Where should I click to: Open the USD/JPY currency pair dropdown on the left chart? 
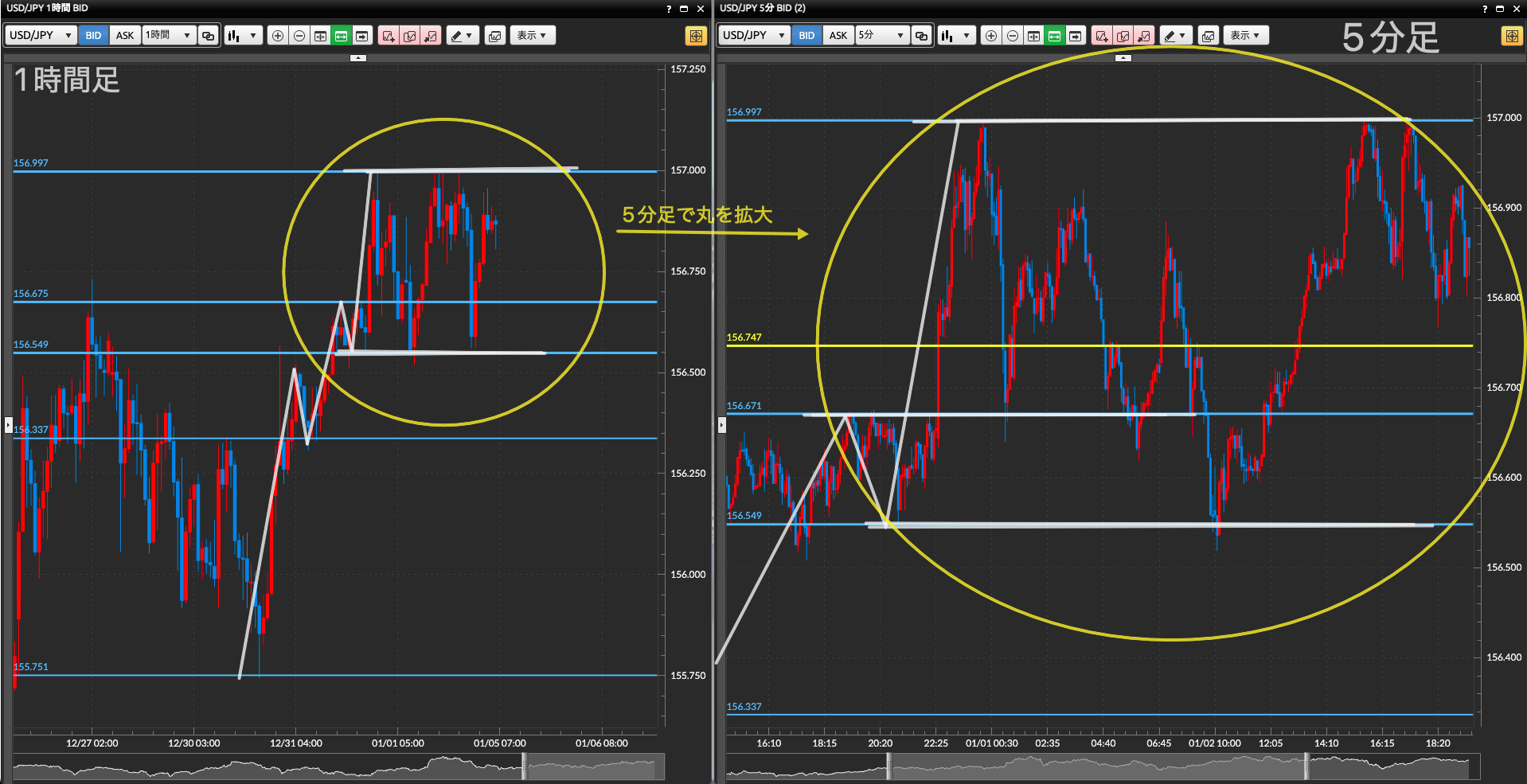click(x=41, y=36)
